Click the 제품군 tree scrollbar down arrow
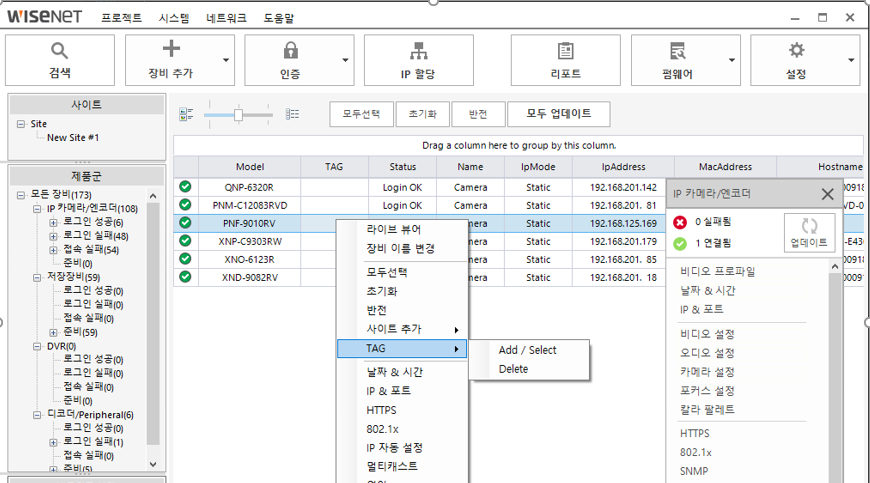The image size is (870, 483). click(153, 465)
